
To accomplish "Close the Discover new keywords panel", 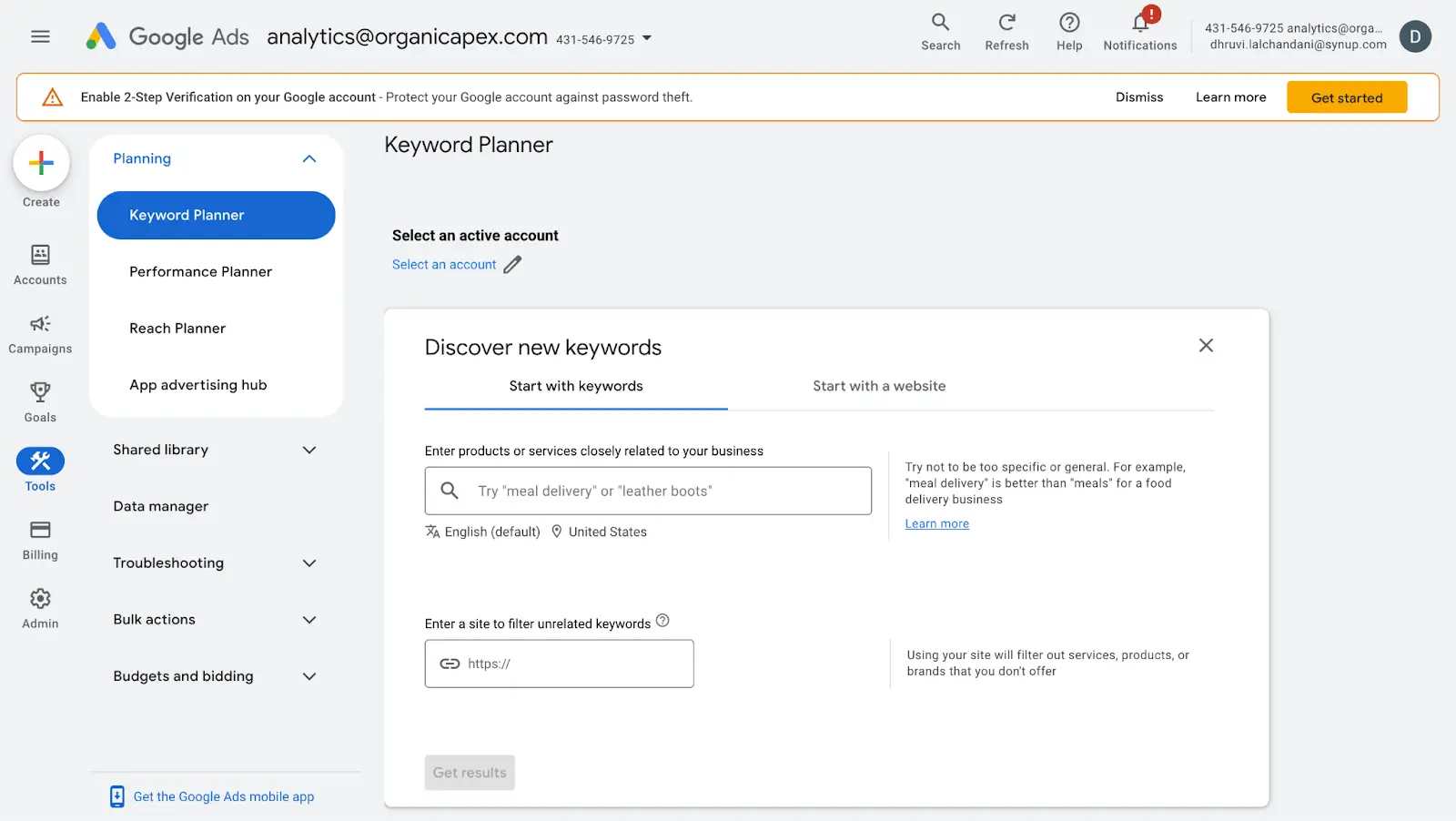I will pos(1206,345).
